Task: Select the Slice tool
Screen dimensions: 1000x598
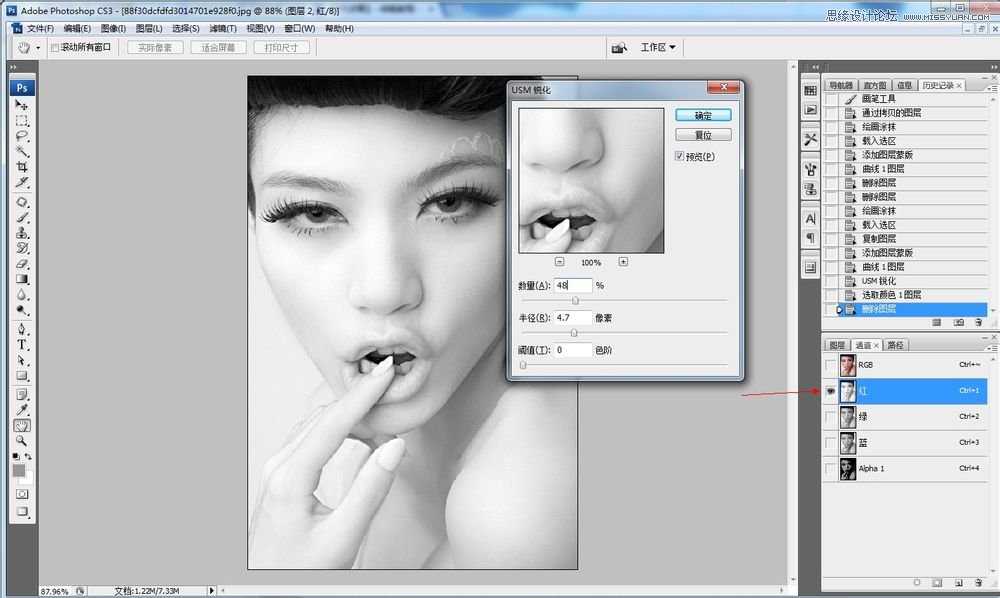Action: pyautogui.click(x=22, y=182)
